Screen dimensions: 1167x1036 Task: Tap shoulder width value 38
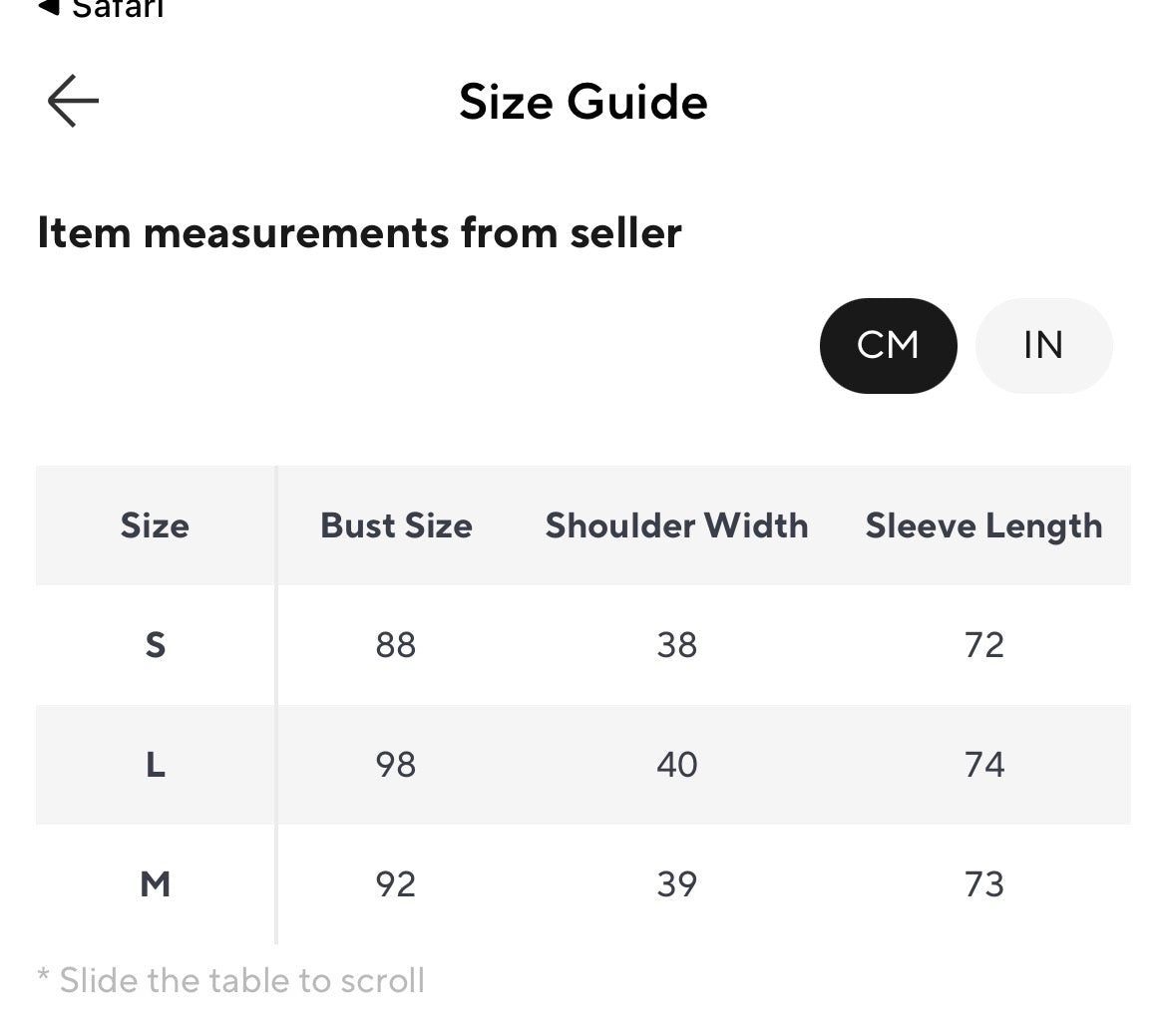pos(676,644)
